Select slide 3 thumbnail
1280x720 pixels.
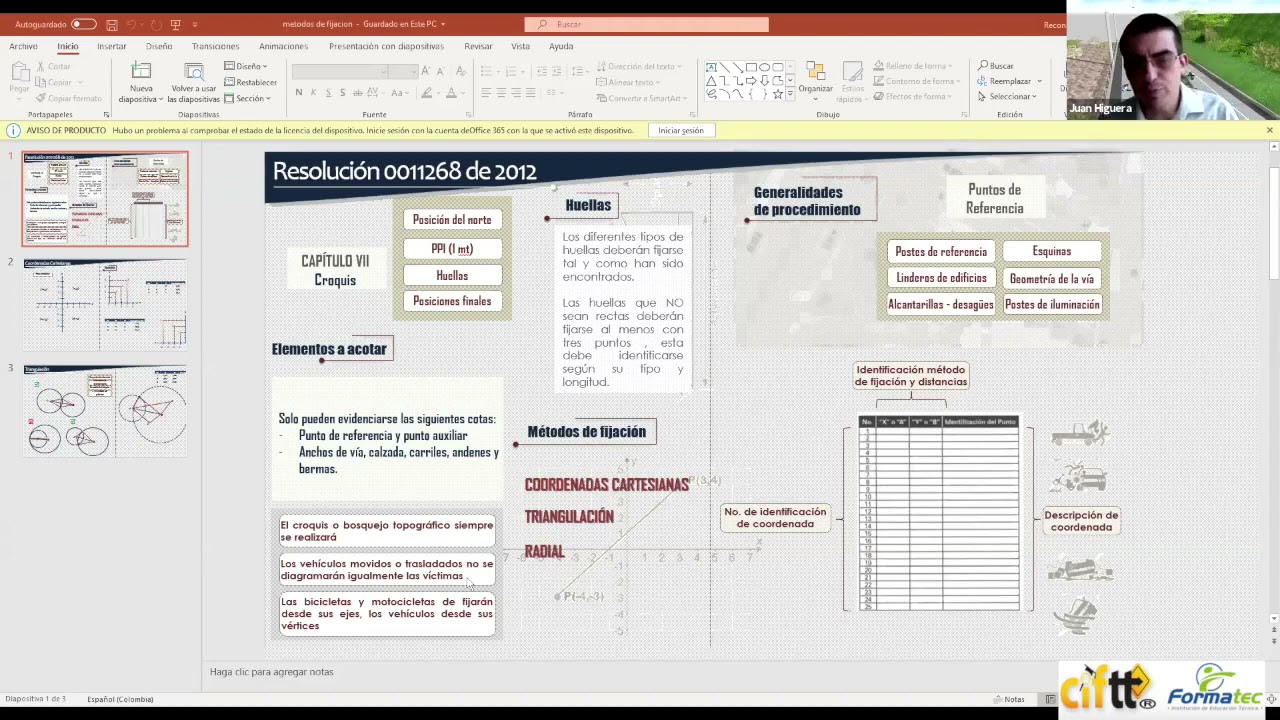click(105, 411)
